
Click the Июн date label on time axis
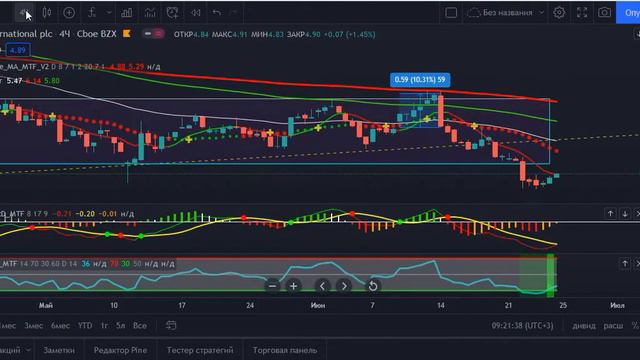point(318,305)
